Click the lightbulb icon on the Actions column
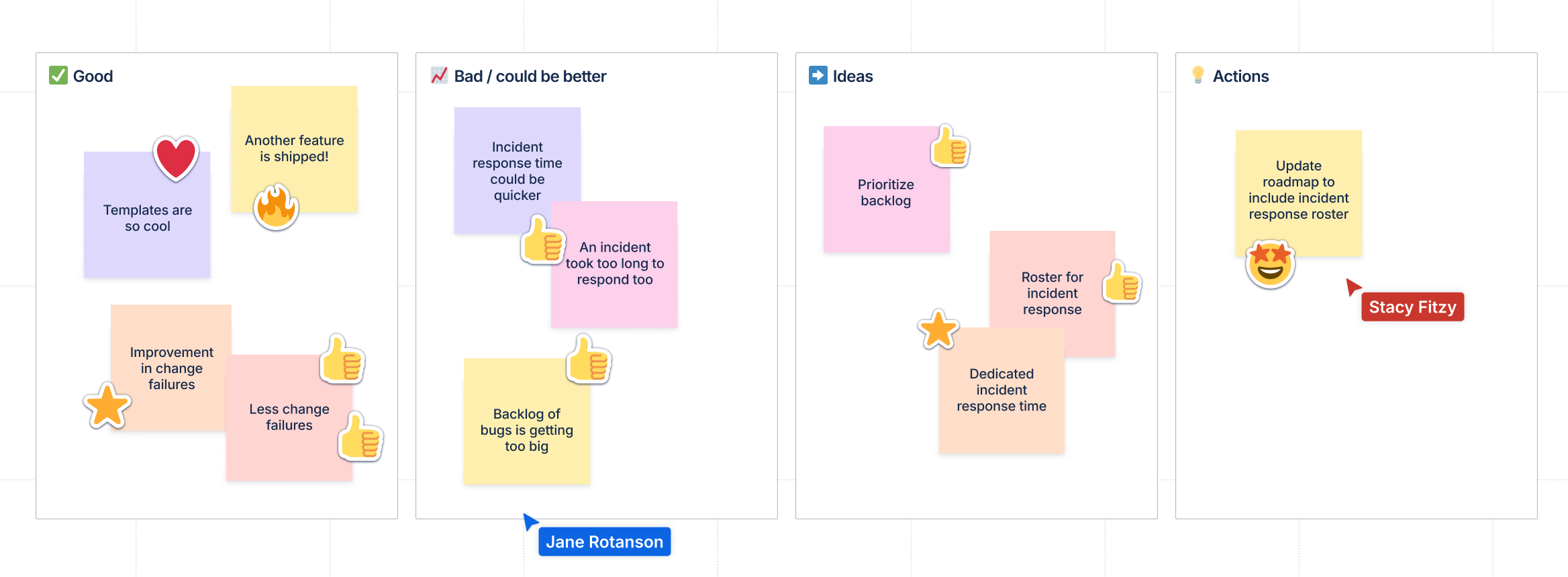The image size is (1568, 577). click(1198, 76)
